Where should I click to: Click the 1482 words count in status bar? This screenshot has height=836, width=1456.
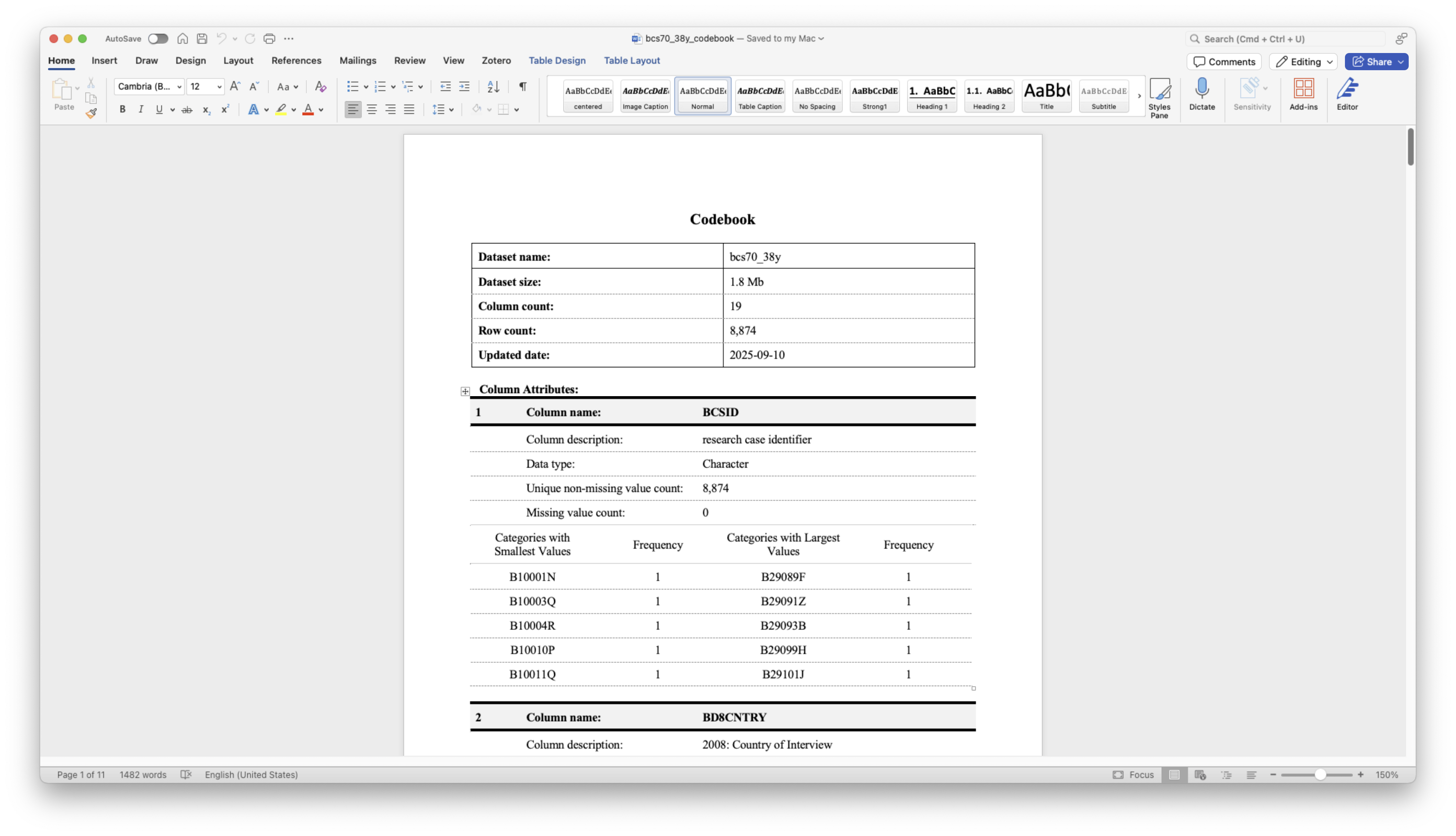[143, 774]
